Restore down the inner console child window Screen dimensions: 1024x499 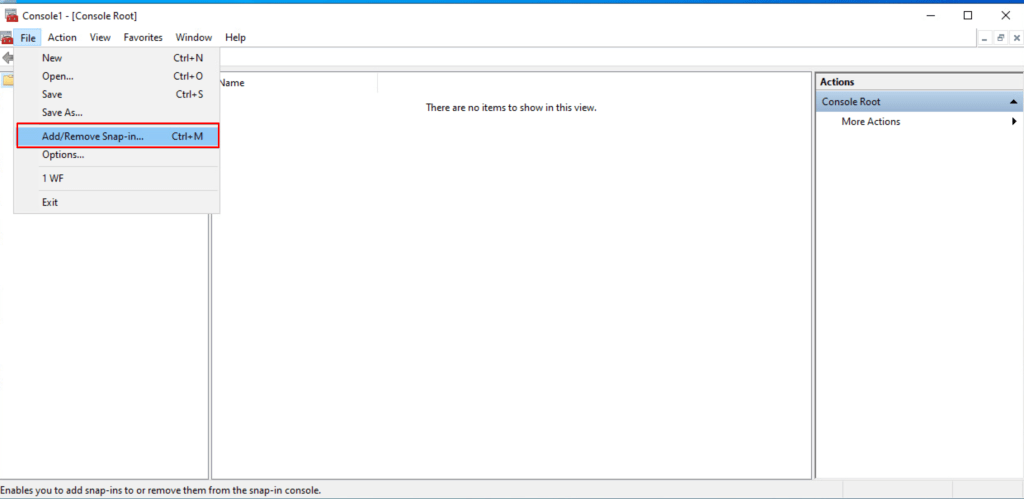[1000, 38]
